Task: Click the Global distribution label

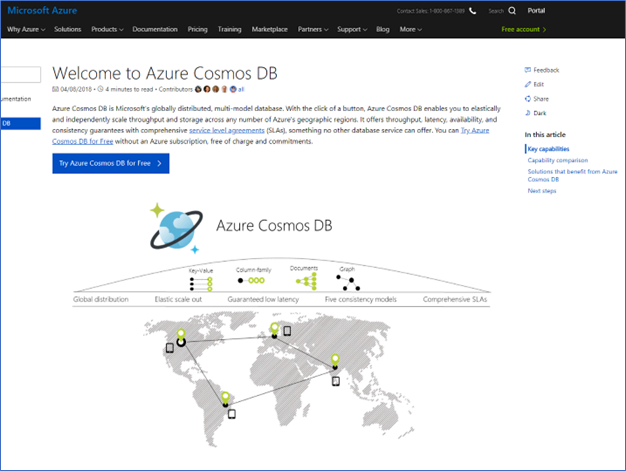Action: tap(101, 299)
